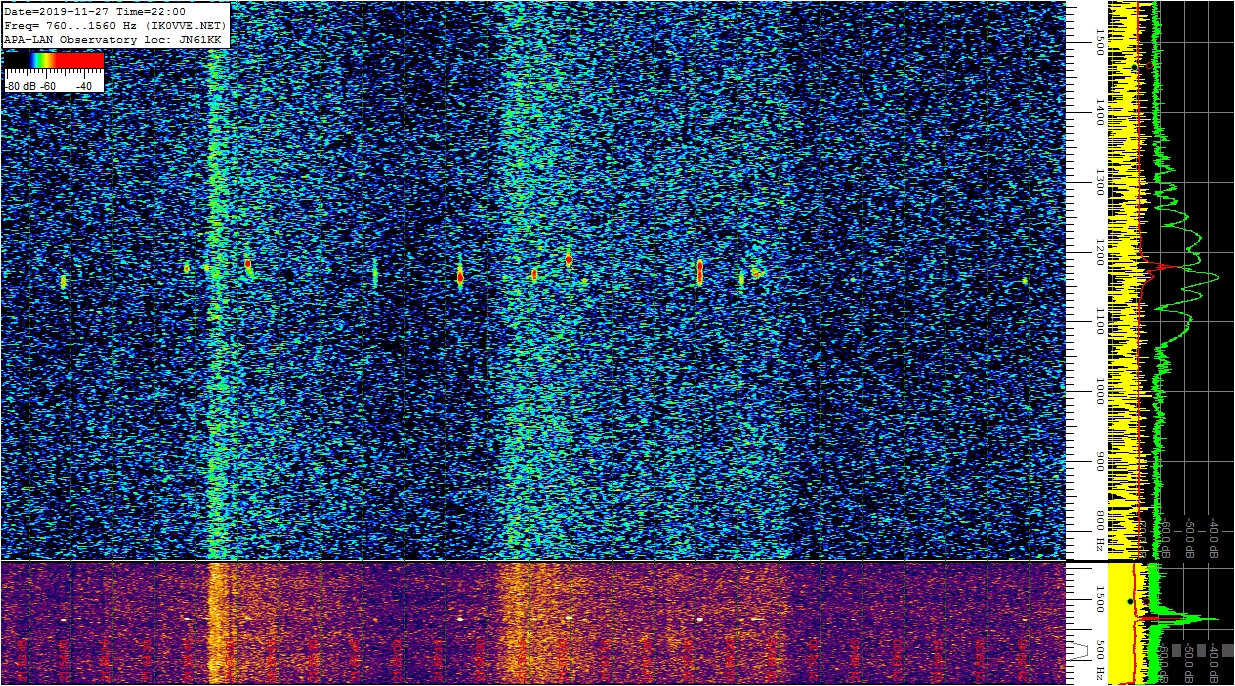Image resolution: width=1235 pixels, height=686 pixels.
Task: Click the -60.0 dB label in the upper spectrum graph
Action: click(x=1165, y=538)
